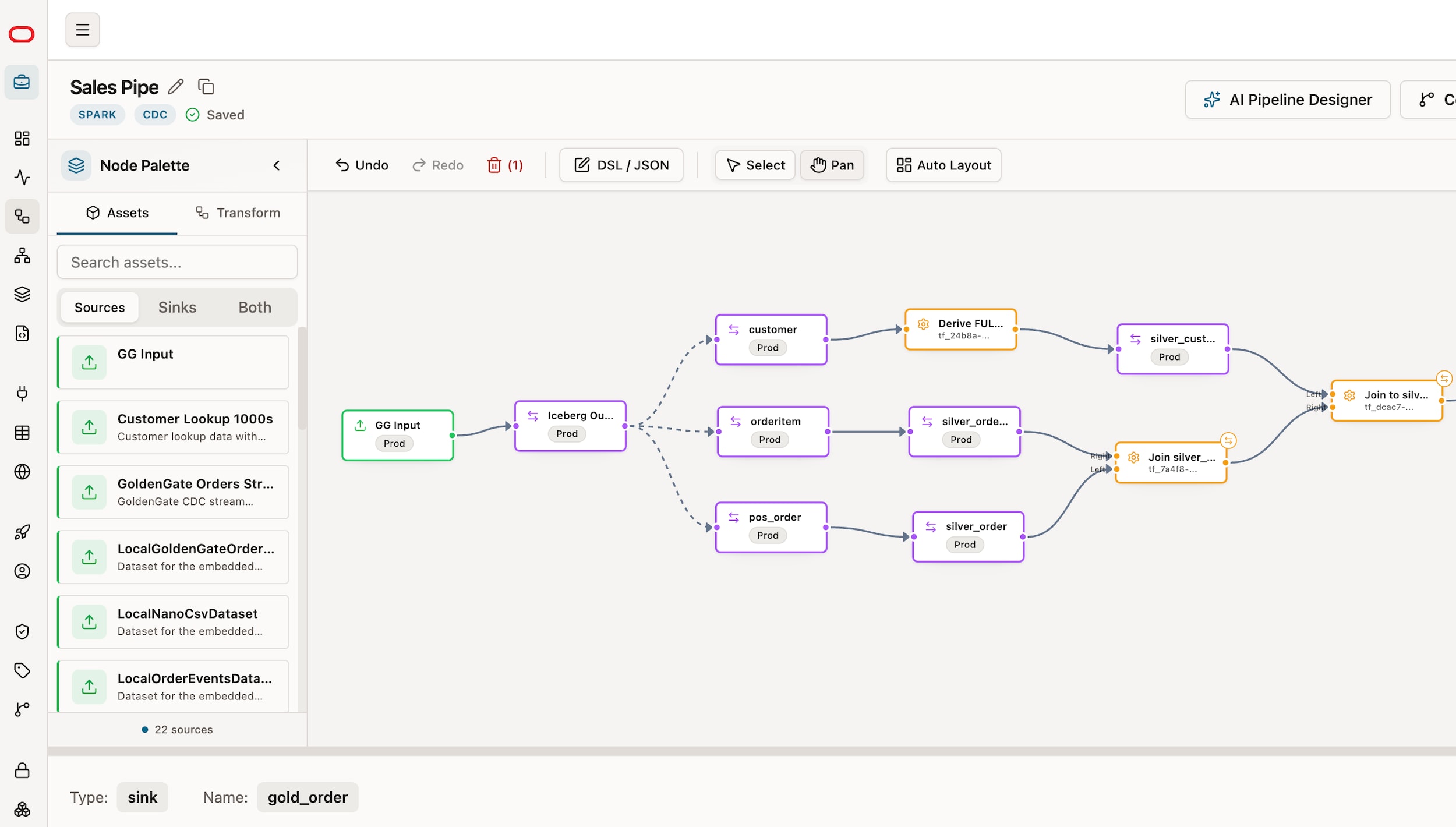Click the Oracle logo icon
The height and width of the screenshot is (827, 1456).
tap(22, 34)
